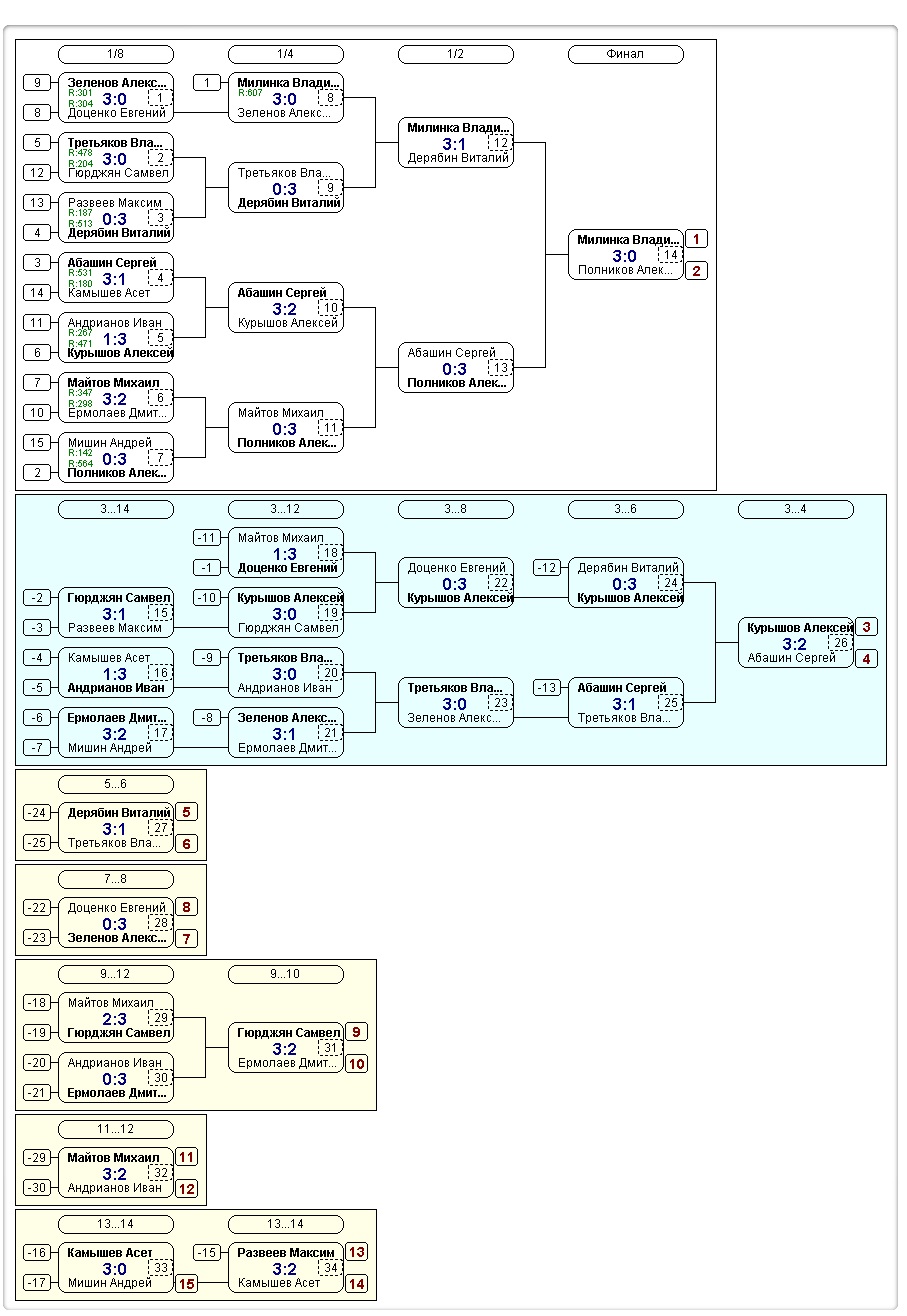Click the red place badge 11 beside Майтов Михаил
This screenshot has height=1316, width=907.
187,1157
